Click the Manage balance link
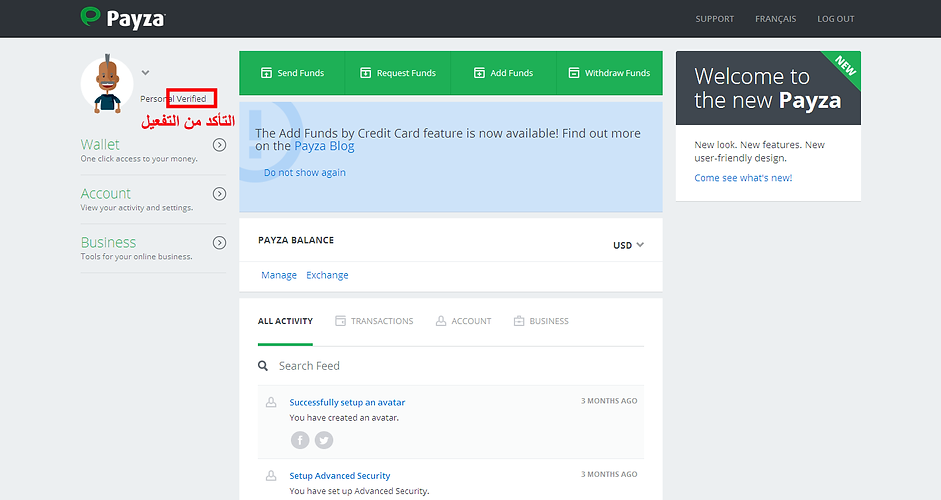 tap(279, 275)
